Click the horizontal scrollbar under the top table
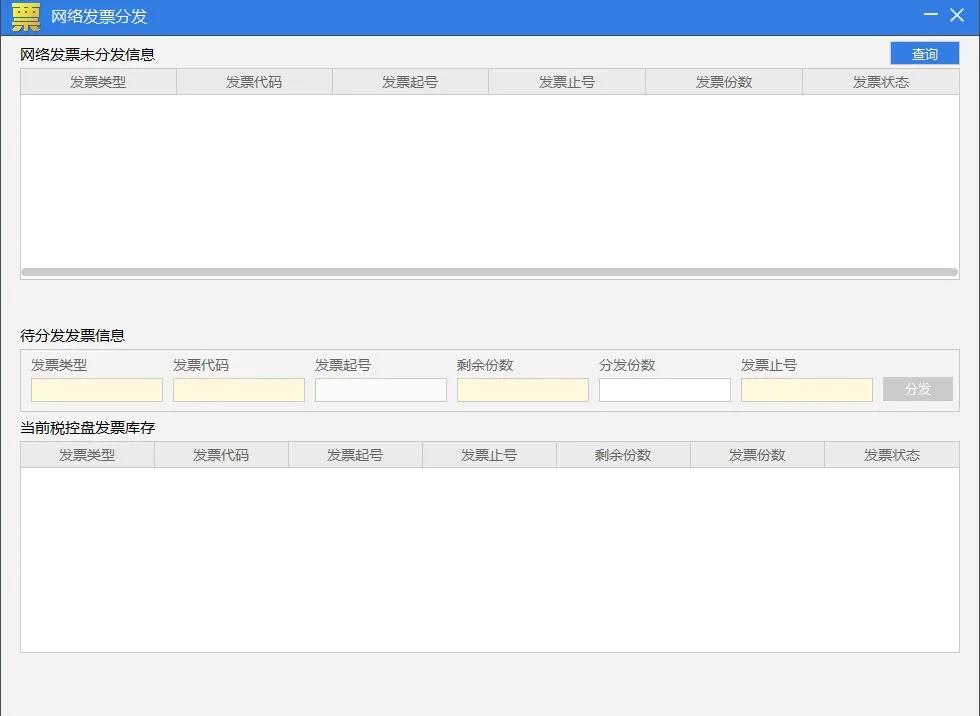Viewport: 980px width, 716px height. 490,271
